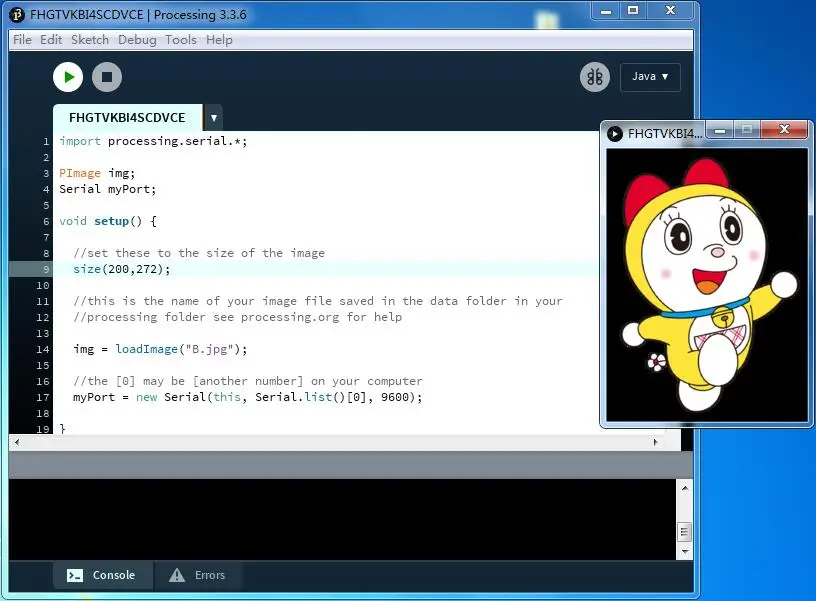Switch to the Errors panel
The height and width of the screenshot is (601, 816).
point(198,575)
